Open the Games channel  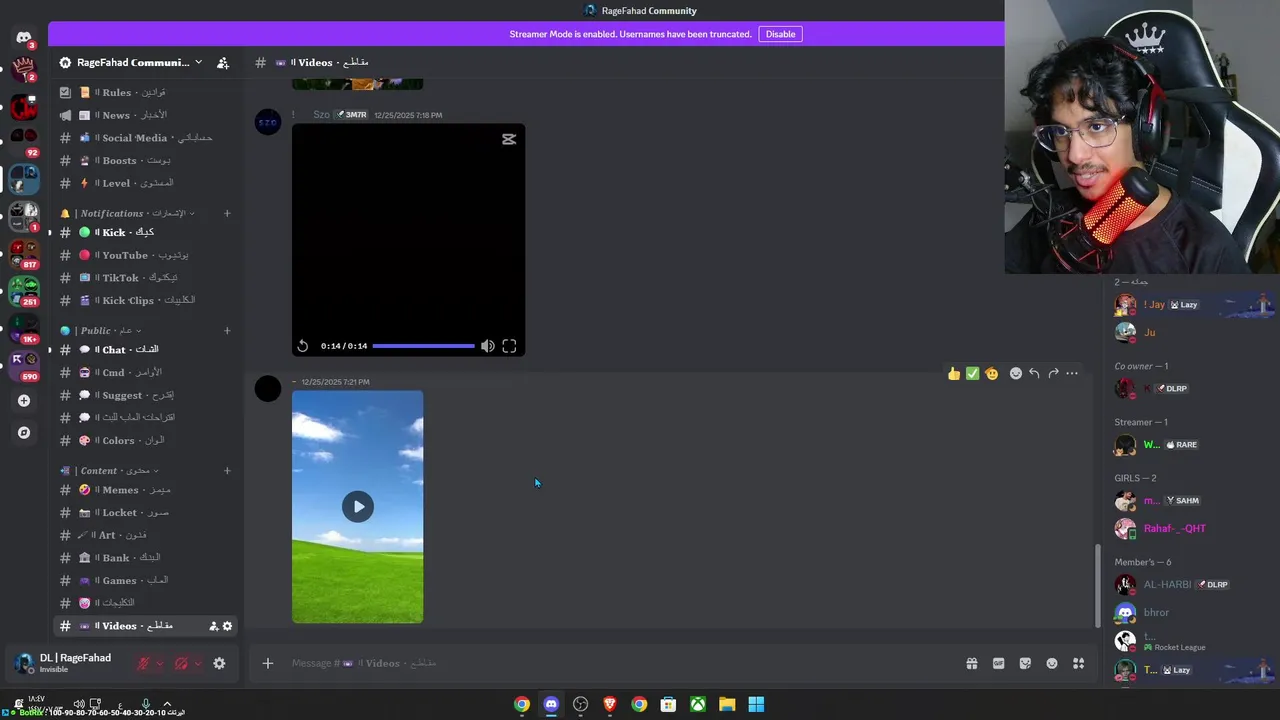click(x=145, y=580)
